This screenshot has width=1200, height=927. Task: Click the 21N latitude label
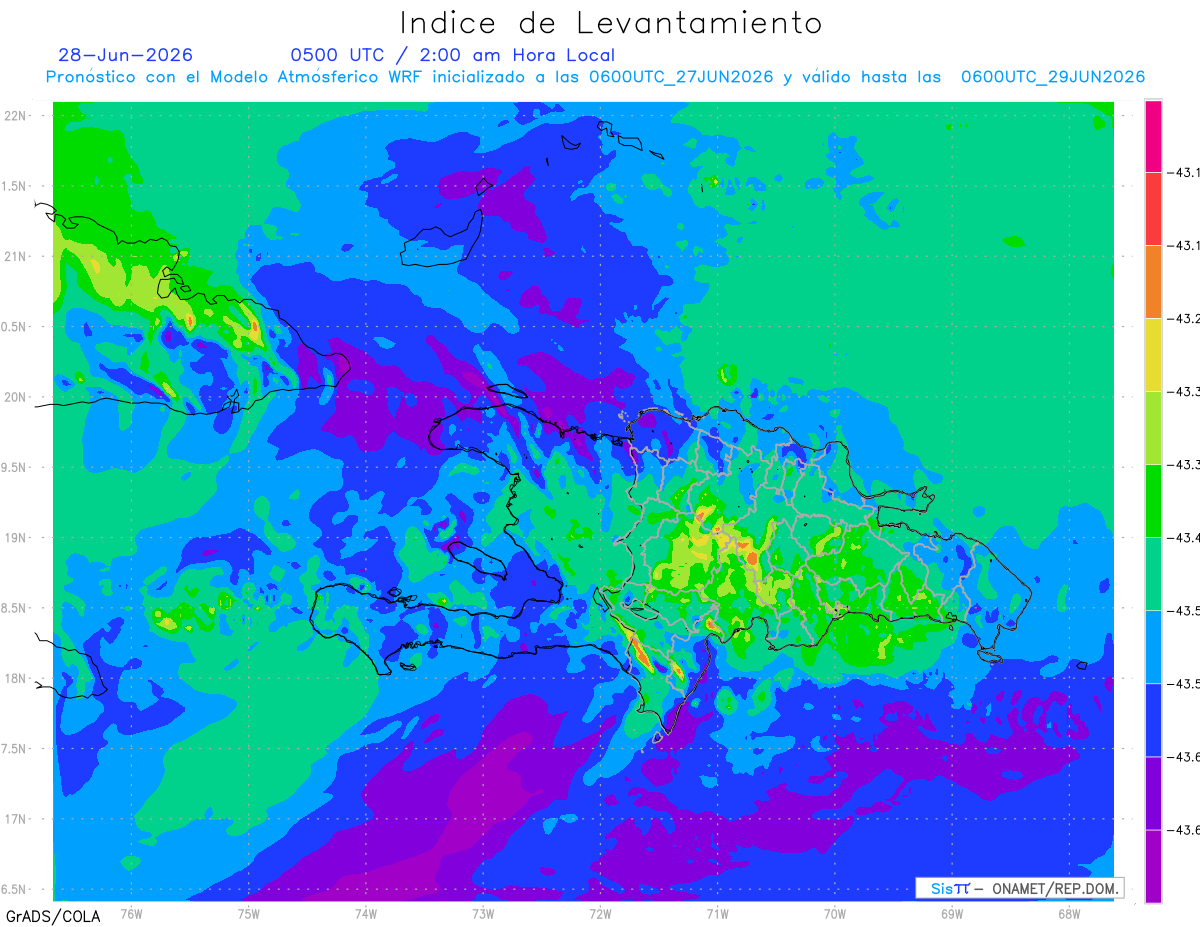pyautogui.click(x=16, y=256)
